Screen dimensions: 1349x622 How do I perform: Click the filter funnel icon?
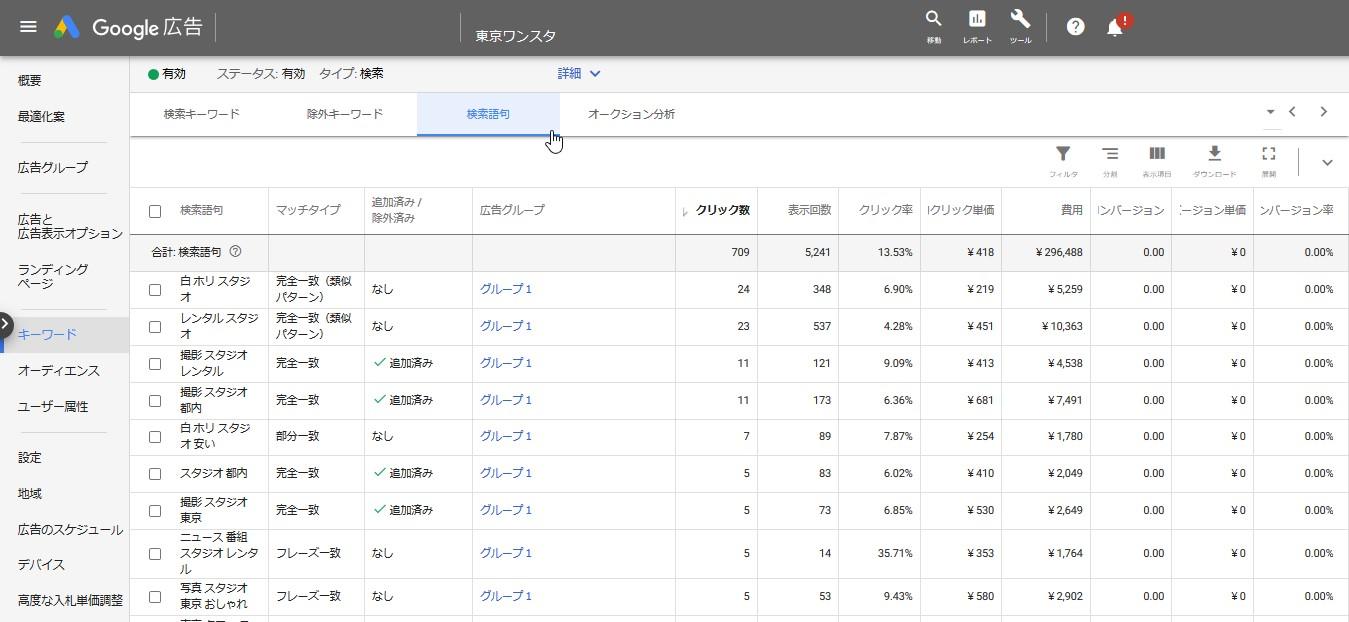tap(1063, 154)
